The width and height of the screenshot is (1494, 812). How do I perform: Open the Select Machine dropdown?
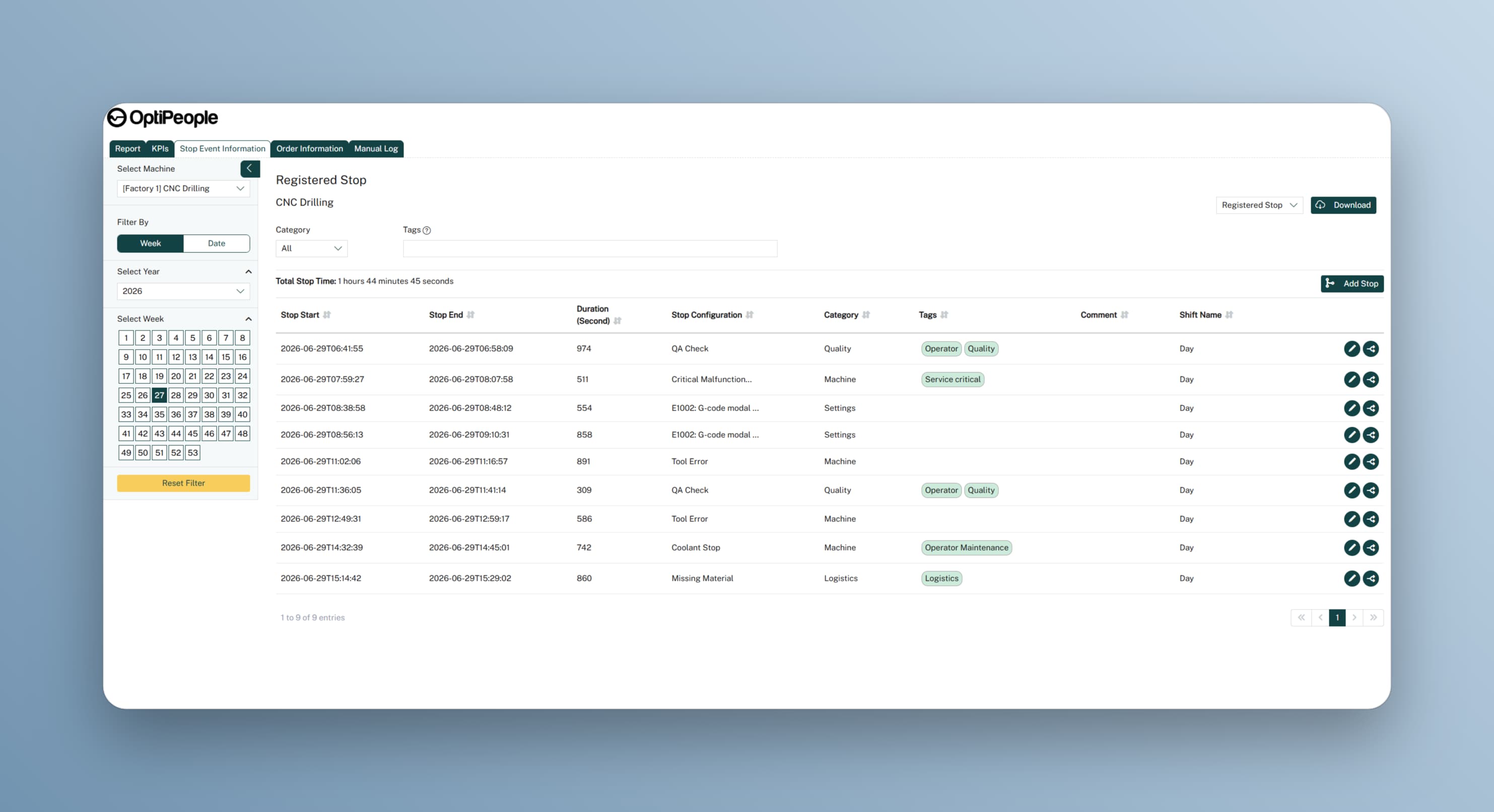click(x=183, y=188)
